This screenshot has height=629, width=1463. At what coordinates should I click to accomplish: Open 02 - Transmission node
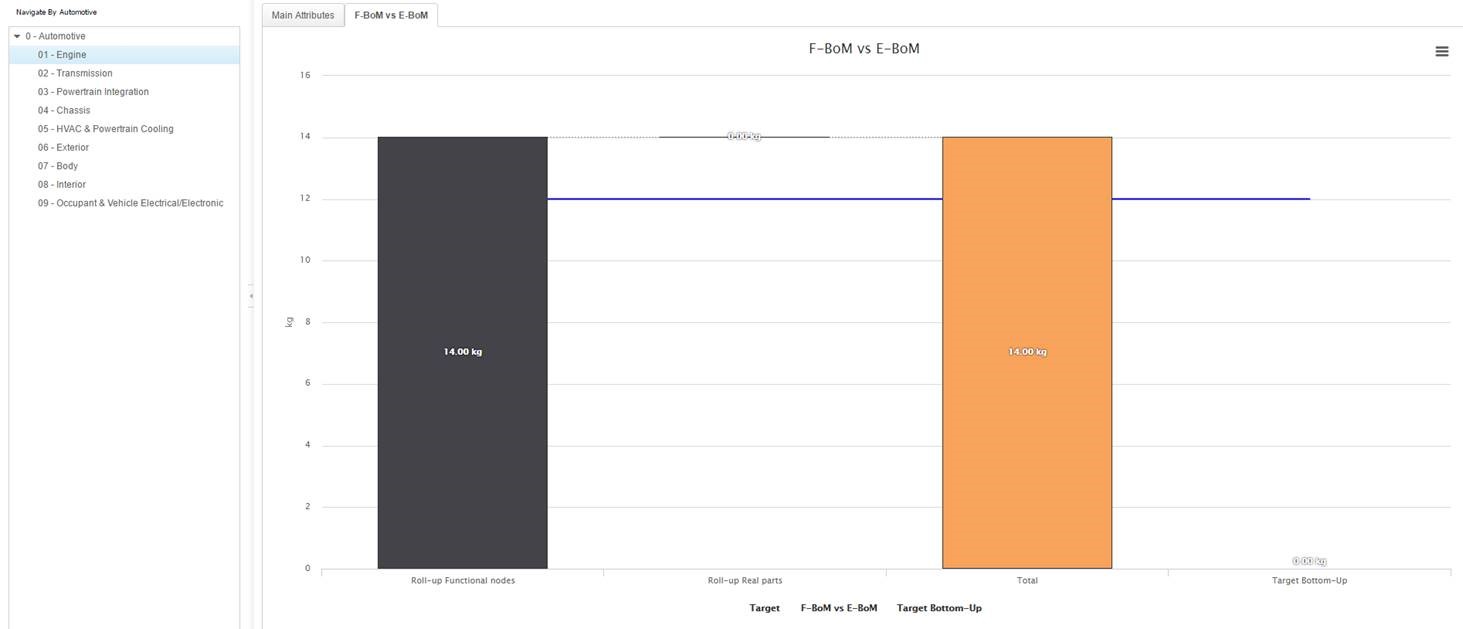(75, 73)
